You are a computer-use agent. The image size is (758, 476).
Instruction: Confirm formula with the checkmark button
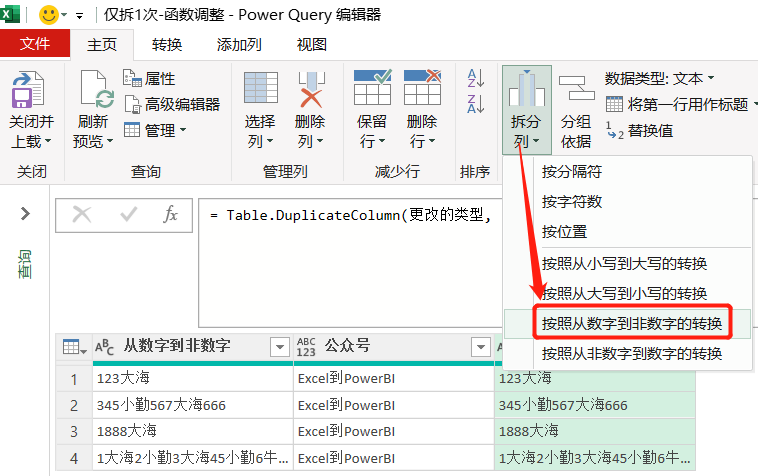click(129, 214)
